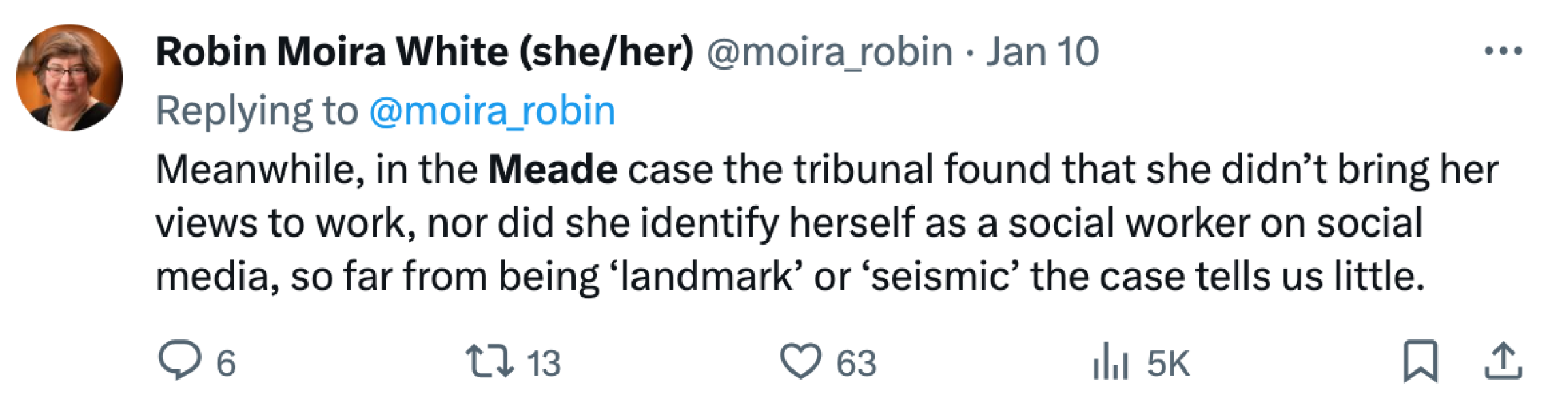Like the tweet with heart icon
The width and height of the screenshot is (1568, 409).
pos(800,361)
